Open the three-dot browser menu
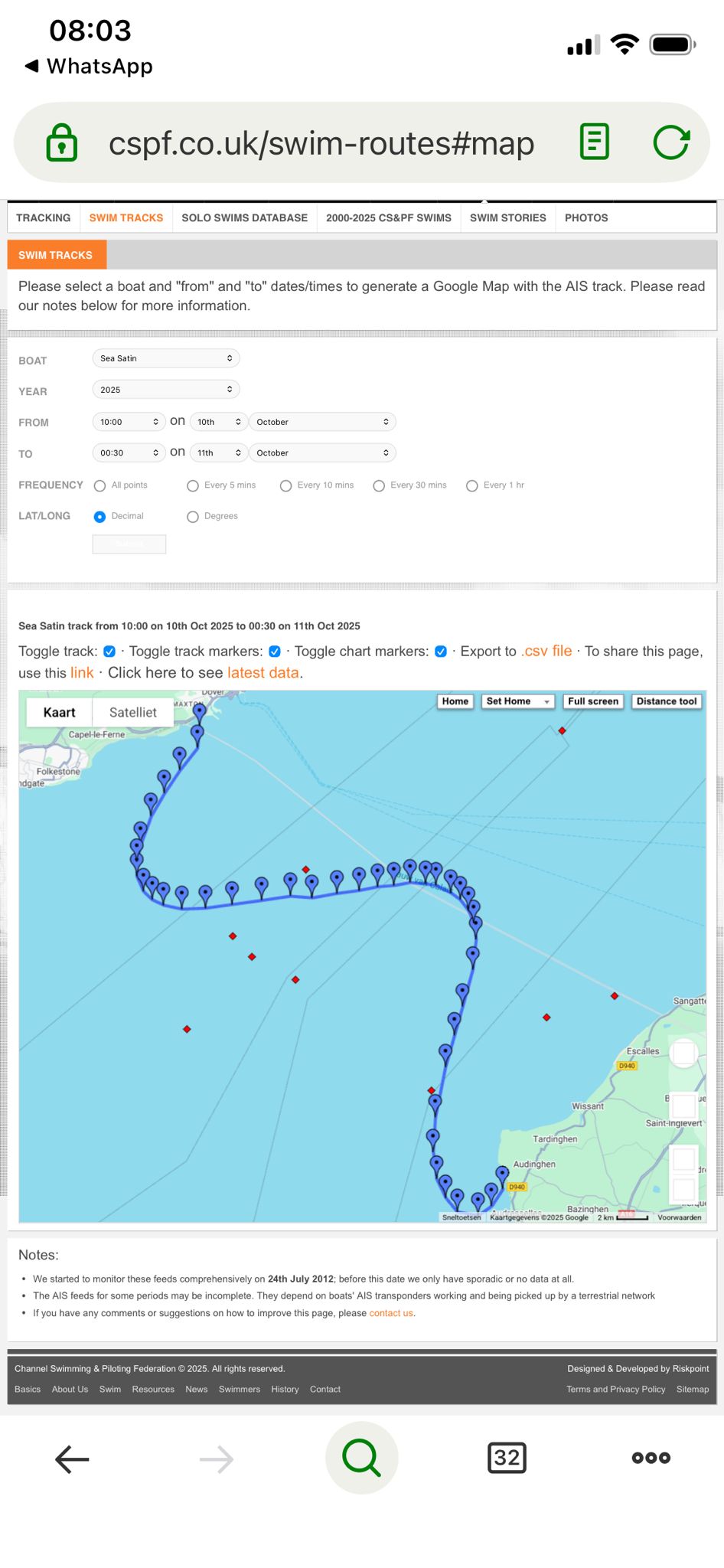Screen dimensions: 724x1568 pos(651,1458)
